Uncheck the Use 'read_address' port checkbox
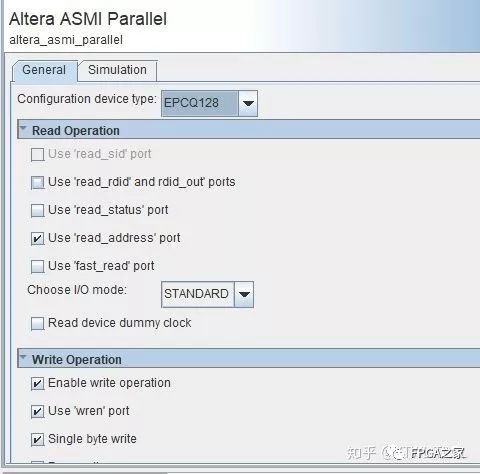 37,239
